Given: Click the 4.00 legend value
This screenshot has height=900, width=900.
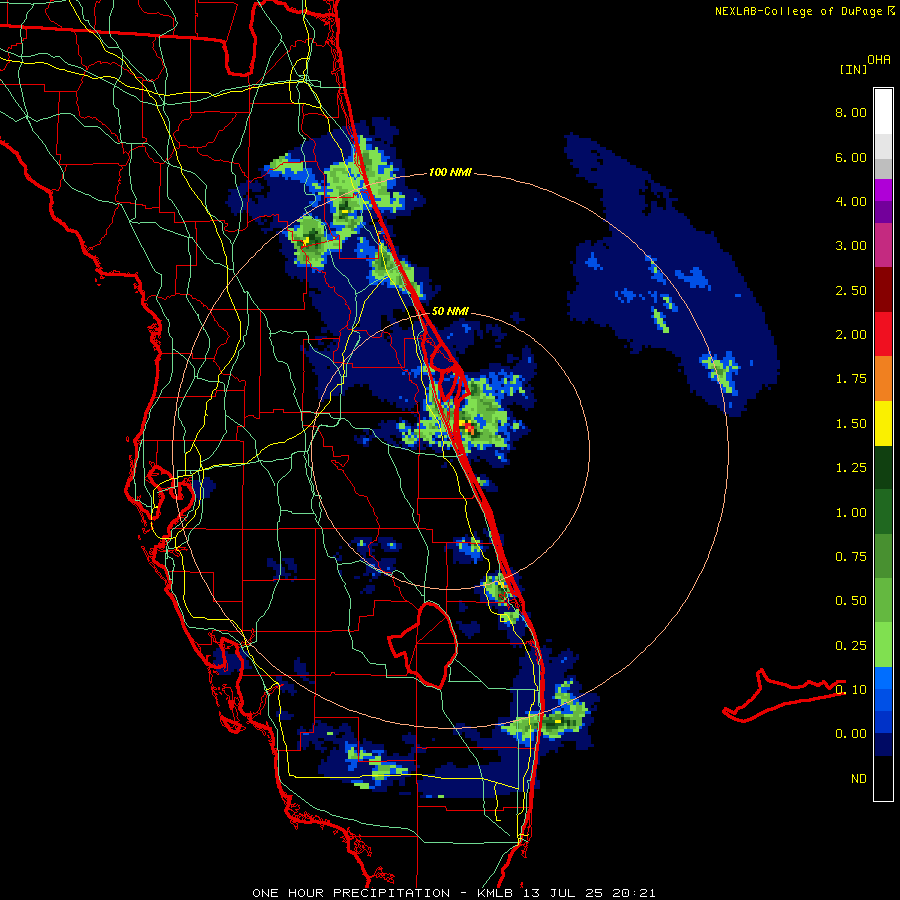Looking at the screenshot, I should (x=851, y=201).
